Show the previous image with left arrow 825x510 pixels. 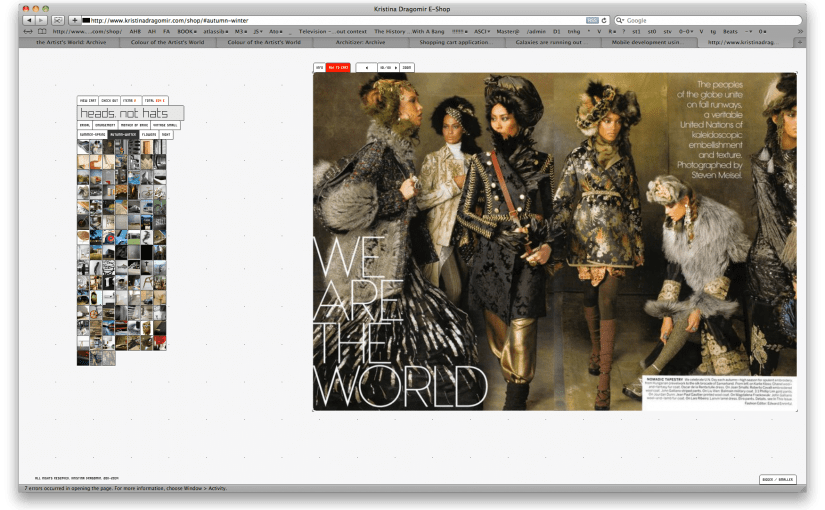(367, 68)
